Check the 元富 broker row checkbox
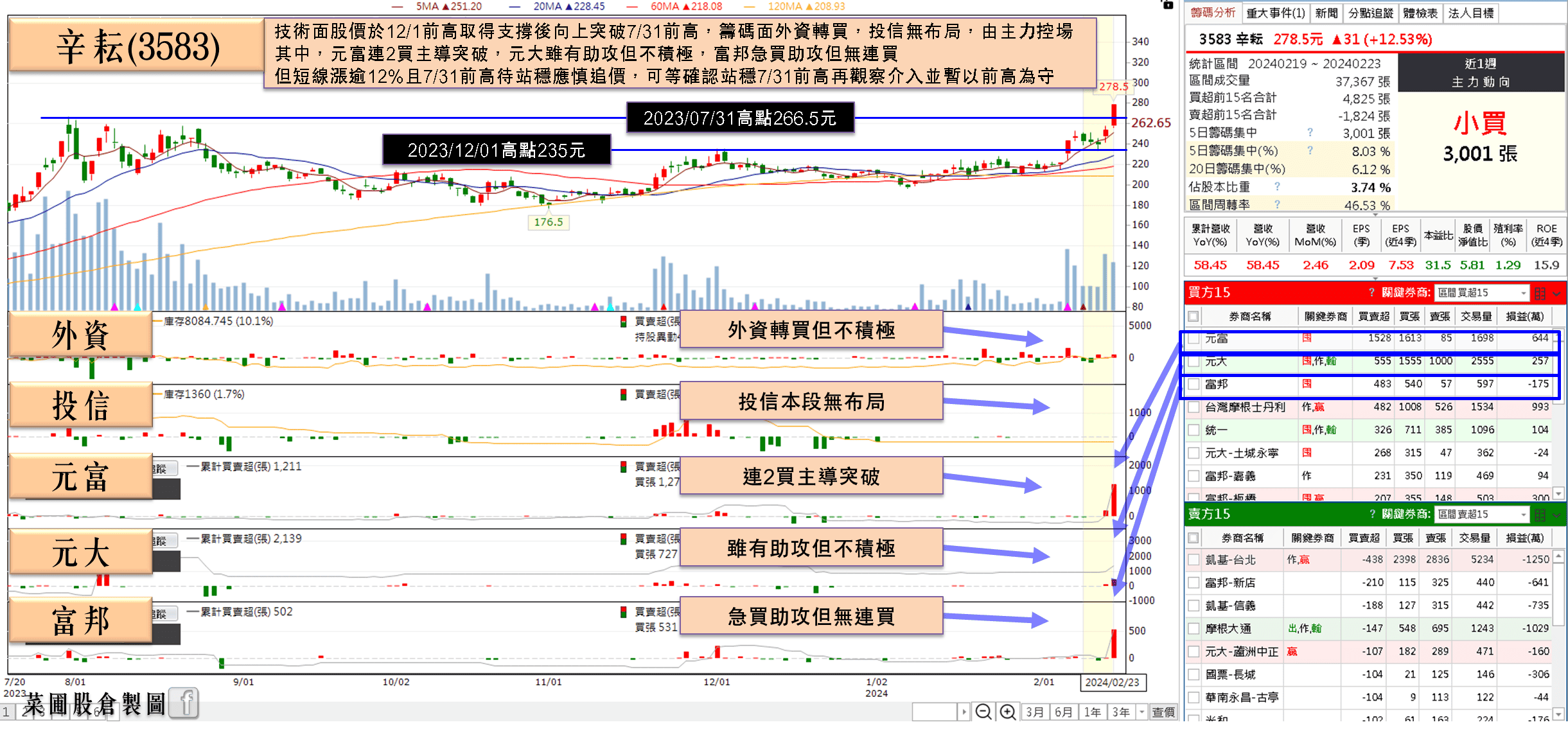 (1194, 338)
